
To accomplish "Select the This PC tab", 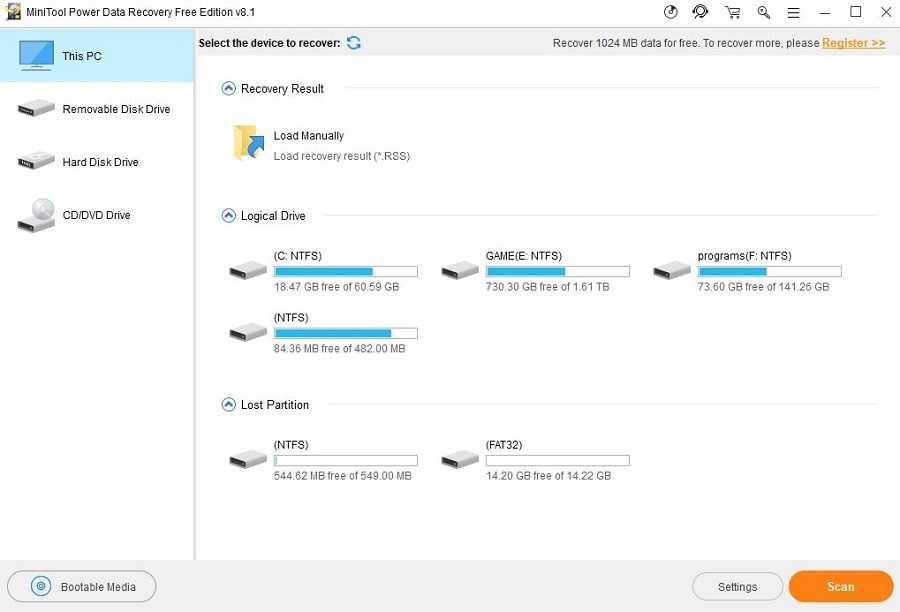I will point(96,56).
